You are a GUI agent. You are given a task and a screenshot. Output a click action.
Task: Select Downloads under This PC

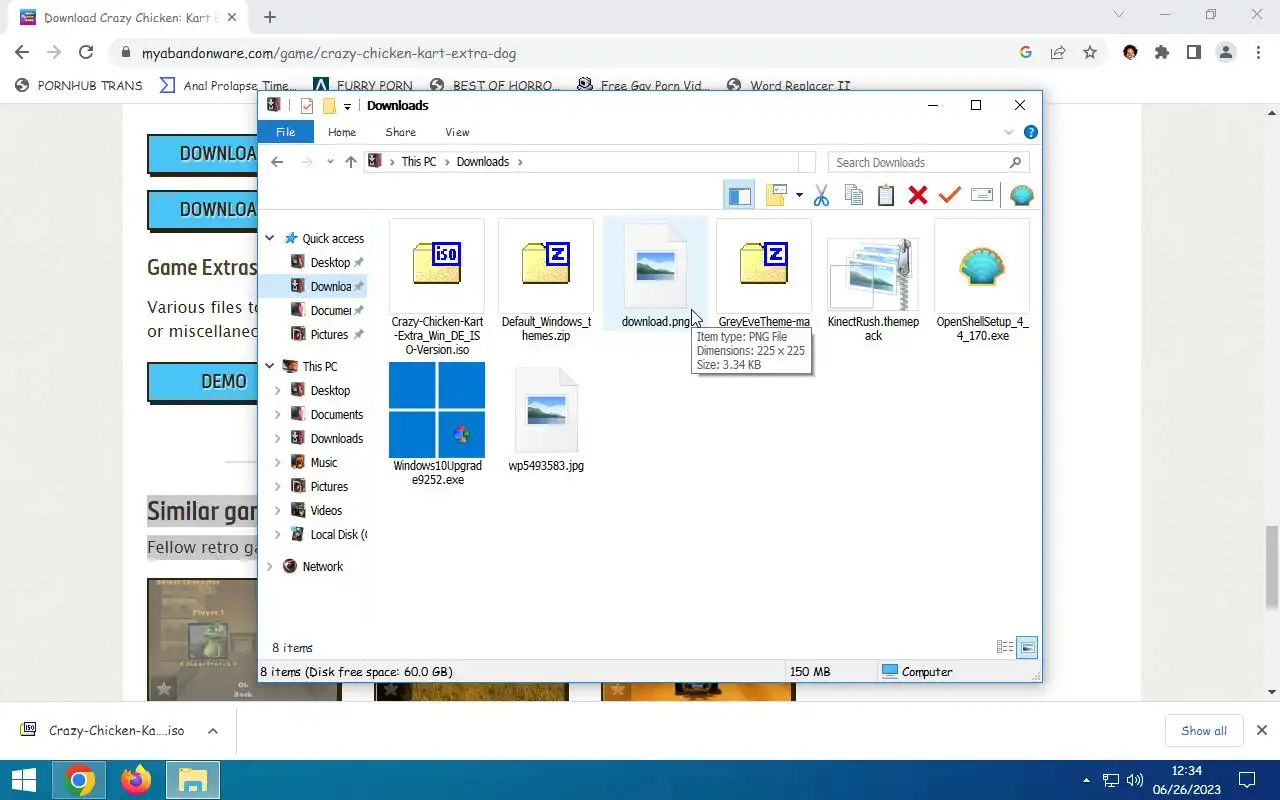336,438
